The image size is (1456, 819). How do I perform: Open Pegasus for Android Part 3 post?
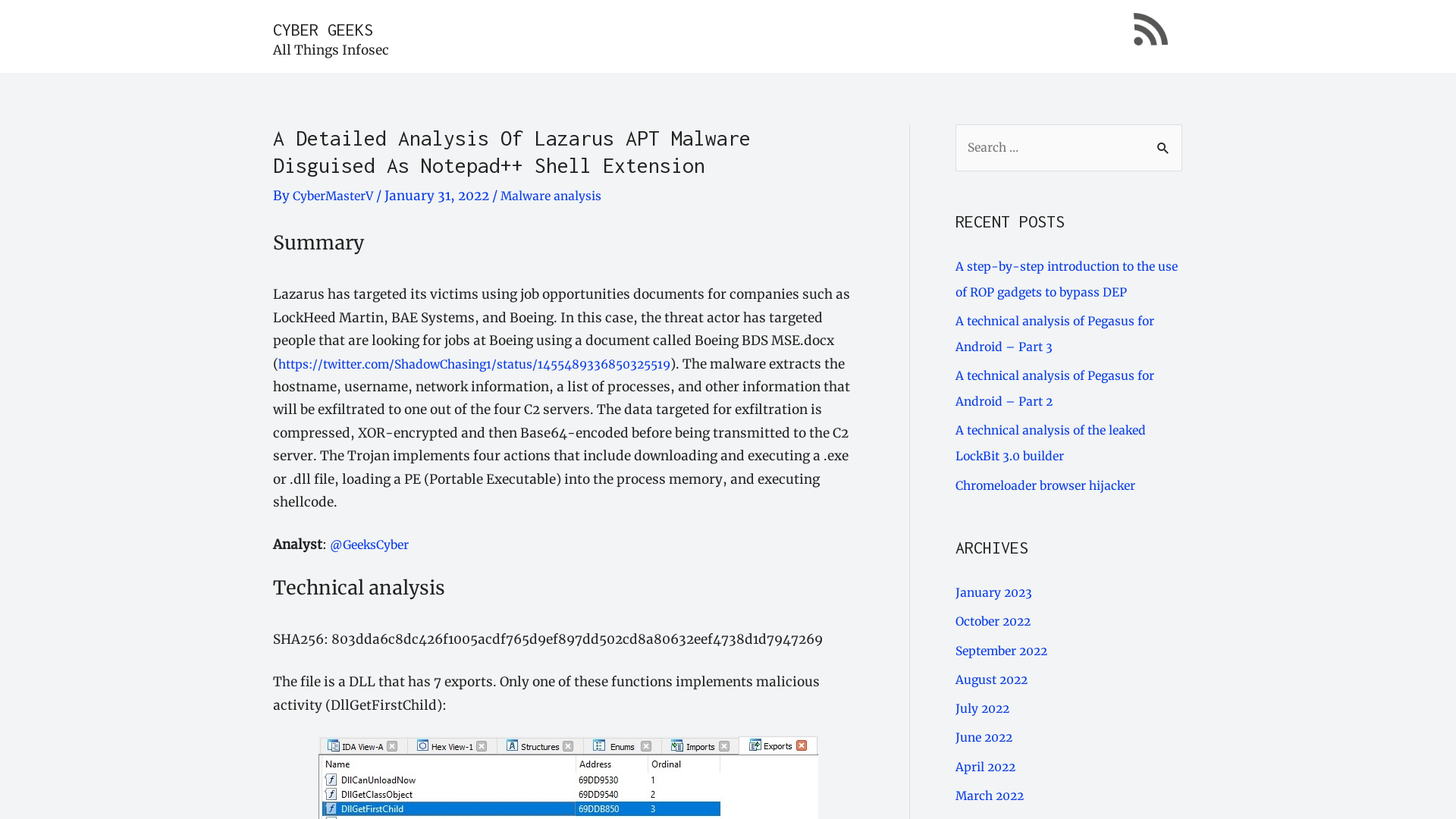[x=1055, y=334]
